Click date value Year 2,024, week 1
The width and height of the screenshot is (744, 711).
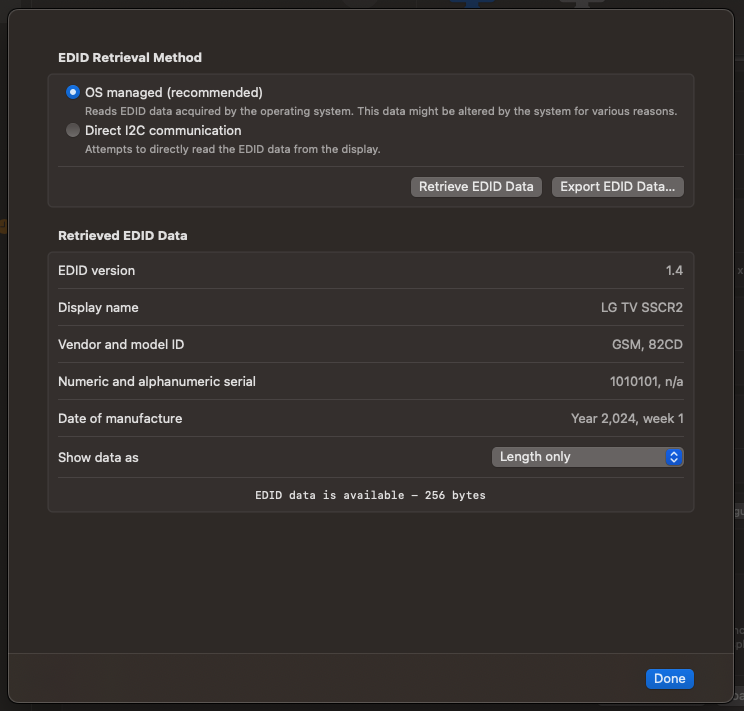coord(627,419)
